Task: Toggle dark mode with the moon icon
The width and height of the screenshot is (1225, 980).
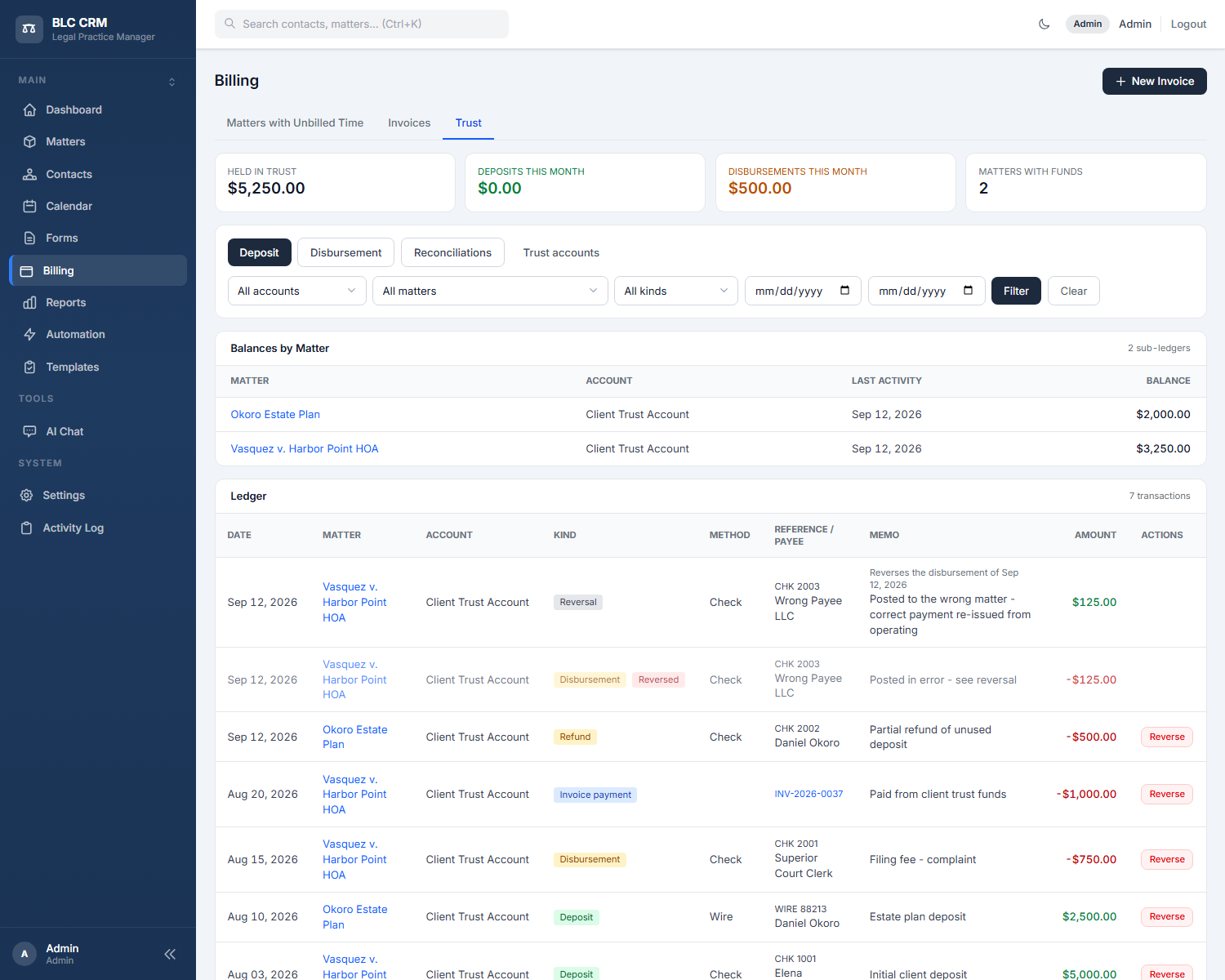Action: point(1044,24)
